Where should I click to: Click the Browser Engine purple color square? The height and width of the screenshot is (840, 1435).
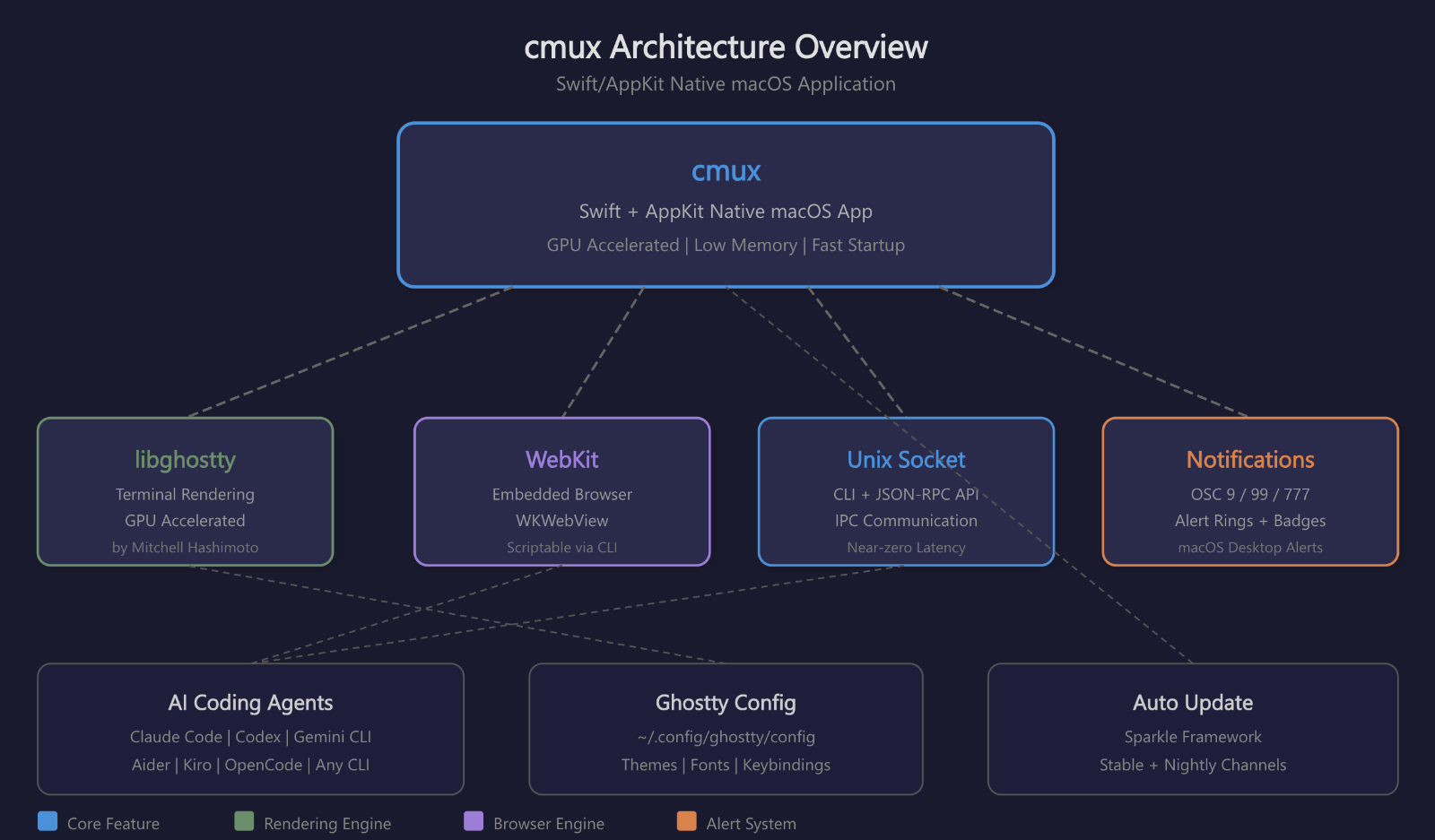point(474,820)
